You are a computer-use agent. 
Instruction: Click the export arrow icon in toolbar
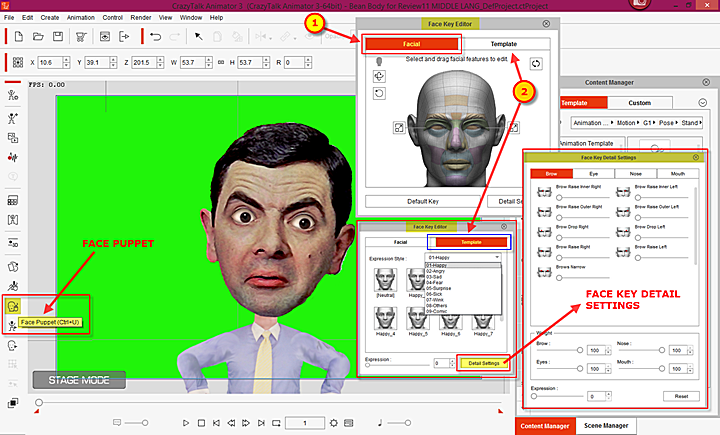[x=124, y=37]
